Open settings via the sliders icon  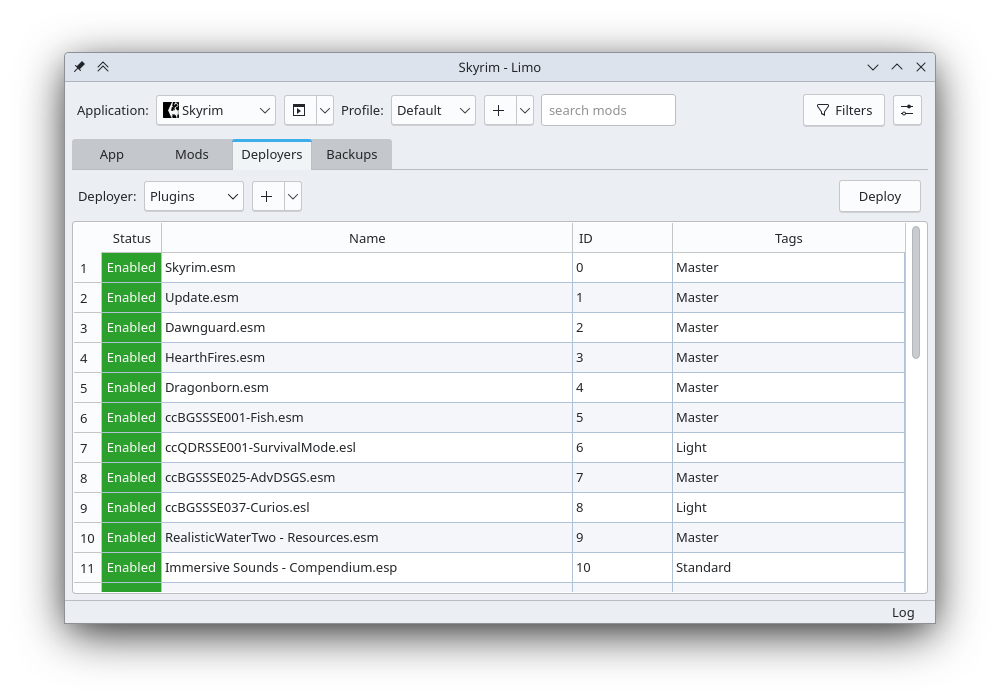click(x=907, y=110)
